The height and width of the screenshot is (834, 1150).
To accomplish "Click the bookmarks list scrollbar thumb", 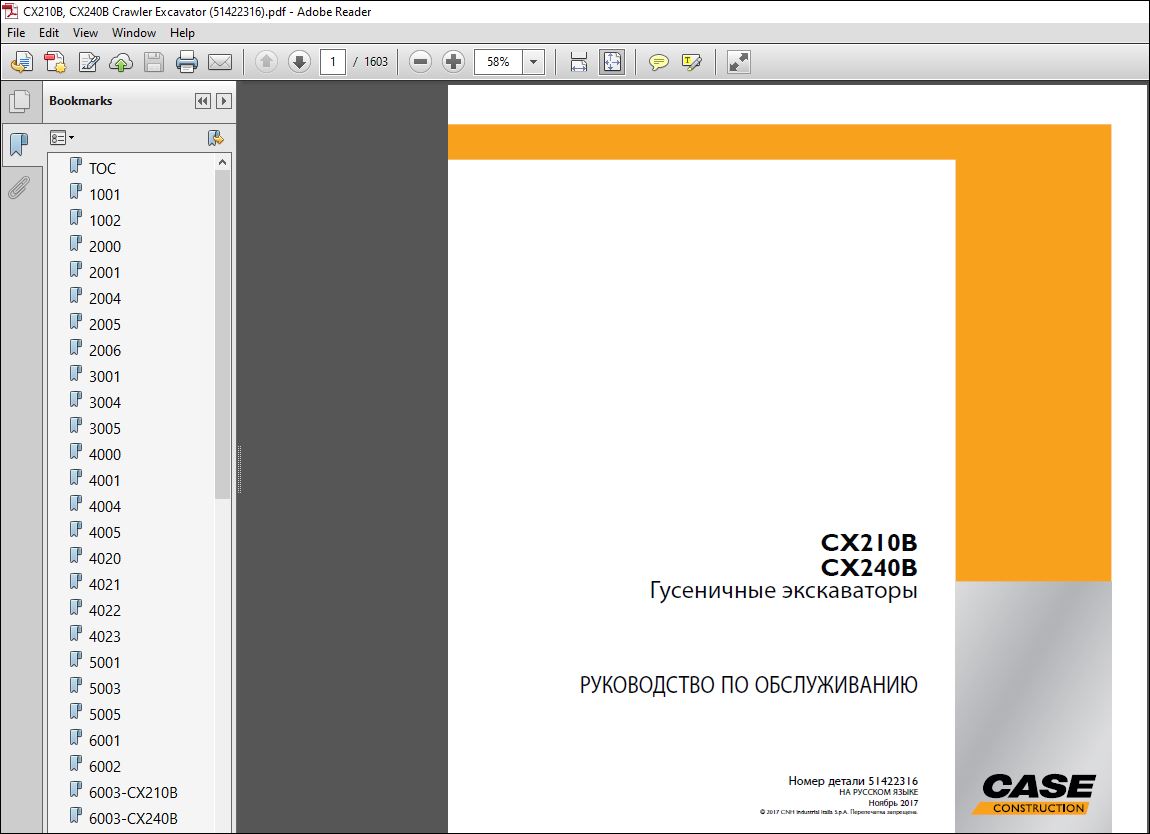I will [223, 334].
